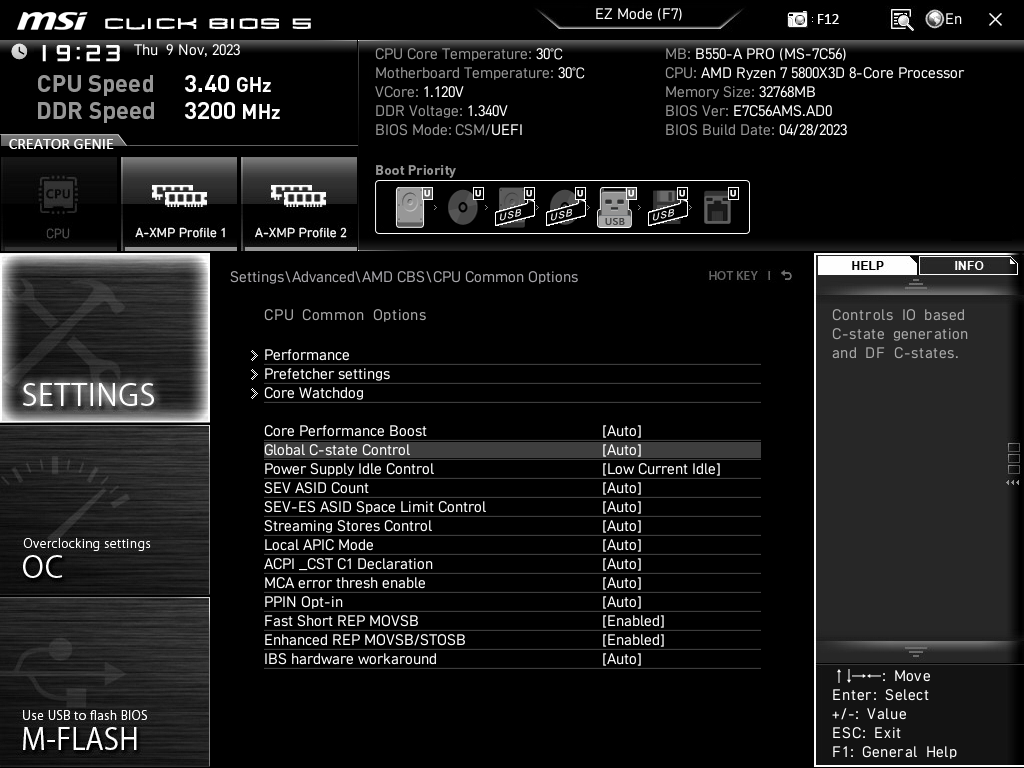Open the search icon in the title bar
Image resolution: width=1024 pixels, height=768 pixels.
point(901,19)
